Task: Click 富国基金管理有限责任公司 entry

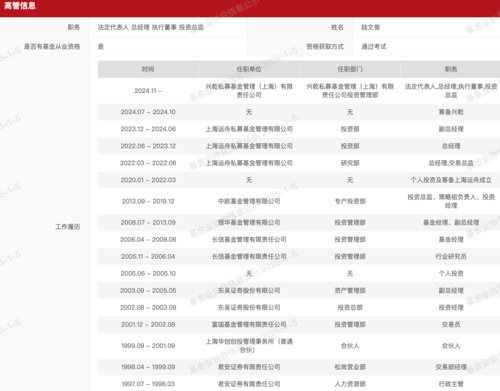Action: point(249,324)
